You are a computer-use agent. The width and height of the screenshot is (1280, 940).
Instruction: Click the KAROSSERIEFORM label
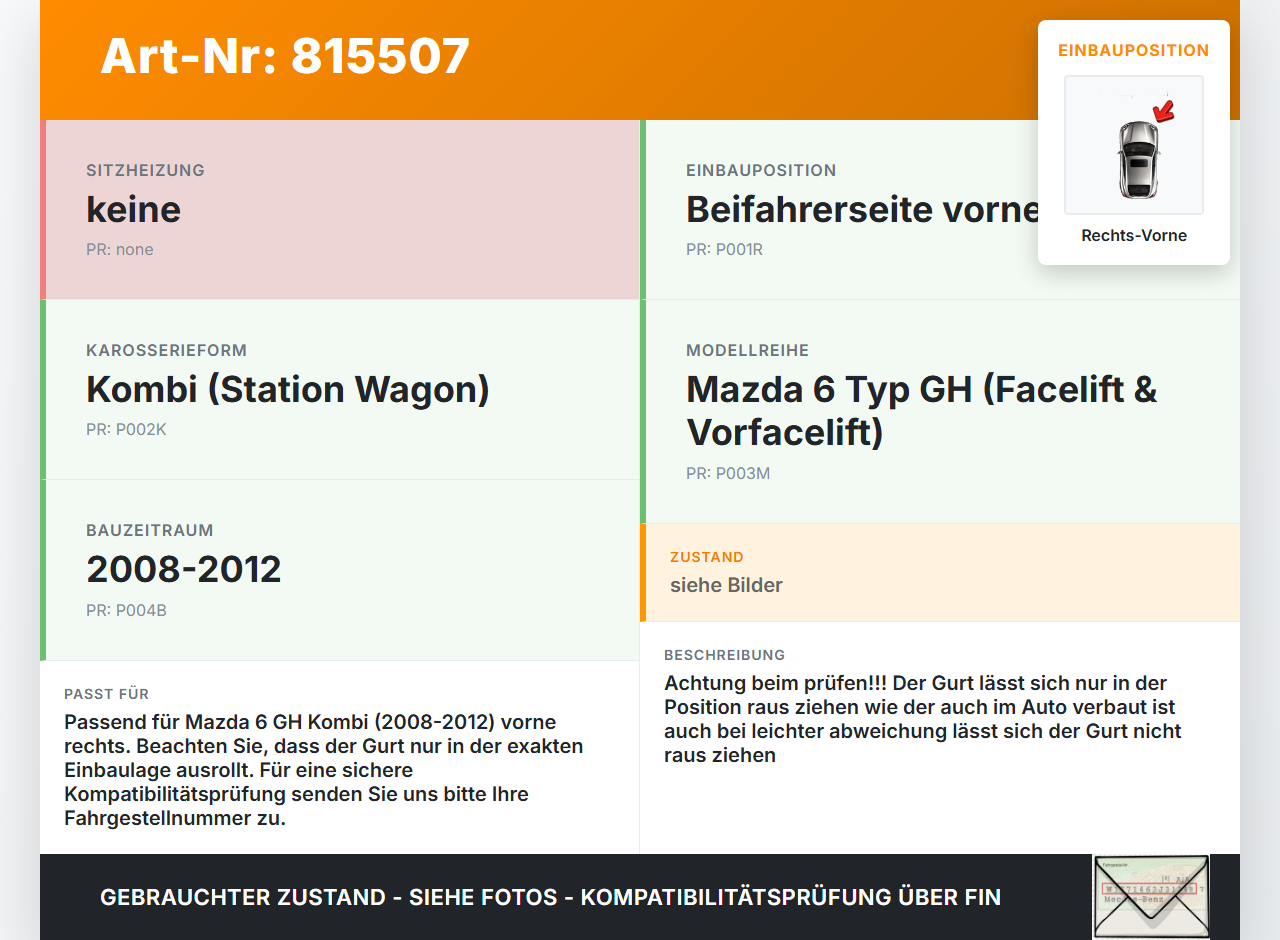point(166,350)
